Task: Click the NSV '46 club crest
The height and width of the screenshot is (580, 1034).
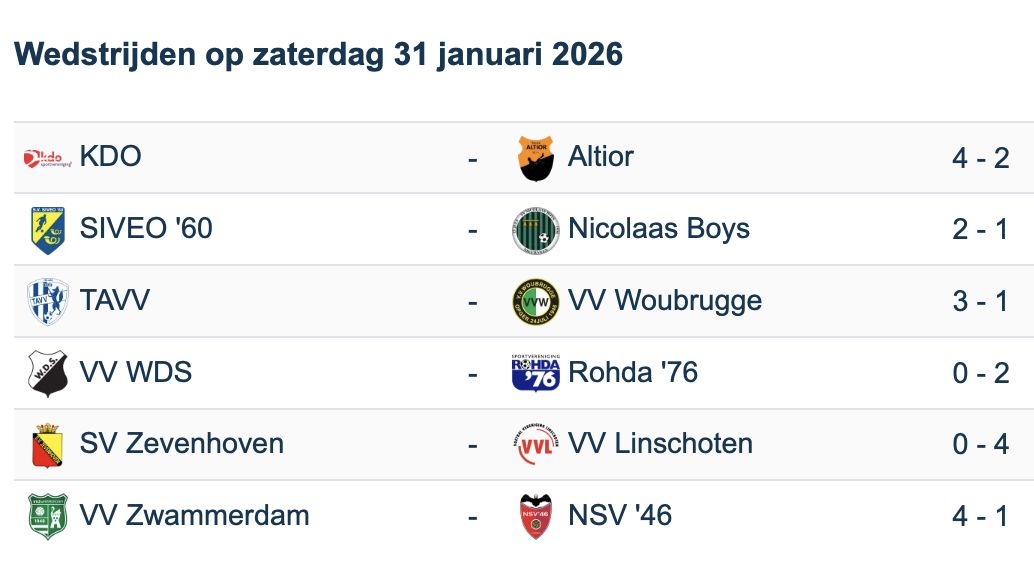Action: [536, 517]
